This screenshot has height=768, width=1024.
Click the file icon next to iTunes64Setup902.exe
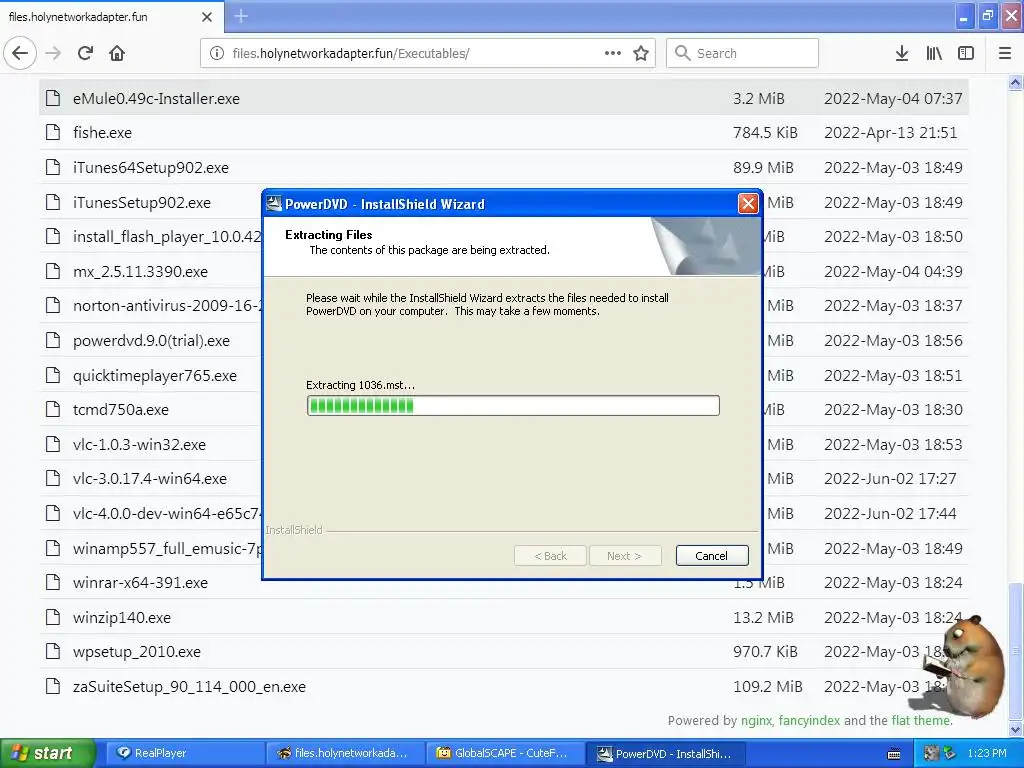53,167
